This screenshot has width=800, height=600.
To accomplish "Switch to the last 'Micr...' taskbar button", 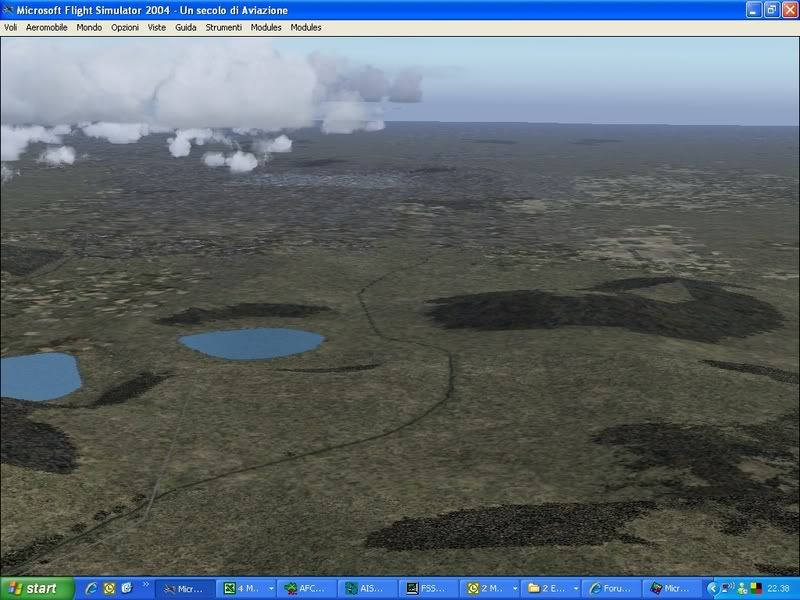I will [671, 589].
